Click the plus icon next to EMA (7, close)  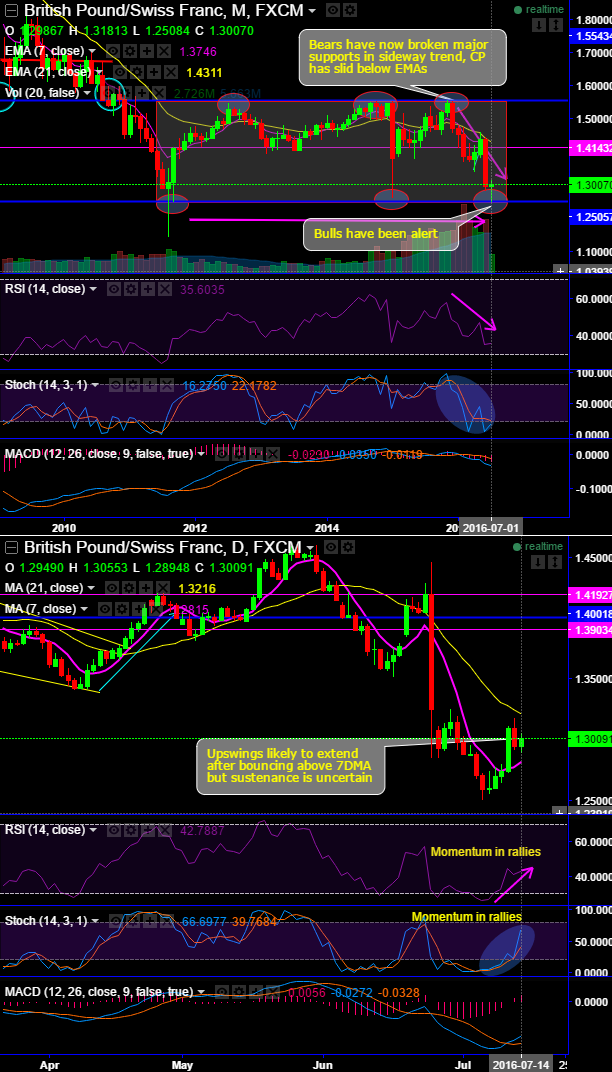tap(147, 51)
